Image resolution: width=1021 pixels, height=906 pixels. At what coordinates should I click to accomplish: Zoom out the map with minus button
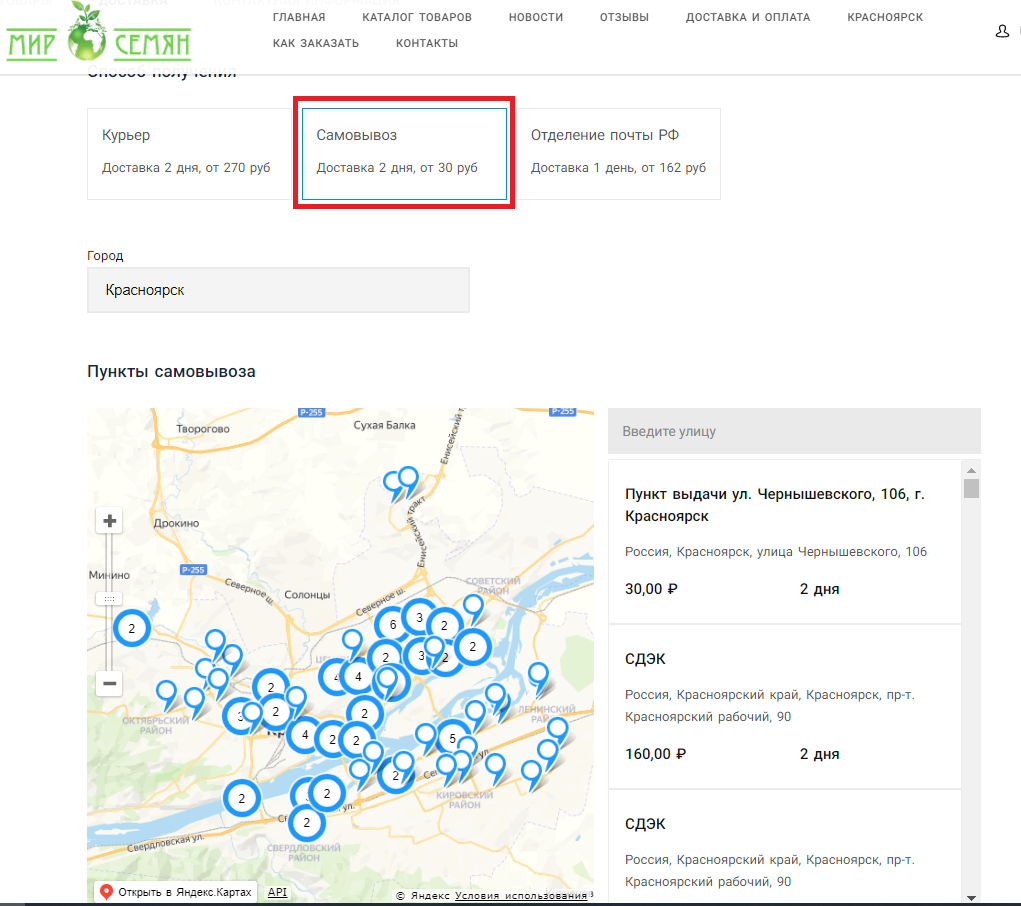point(109,683)
